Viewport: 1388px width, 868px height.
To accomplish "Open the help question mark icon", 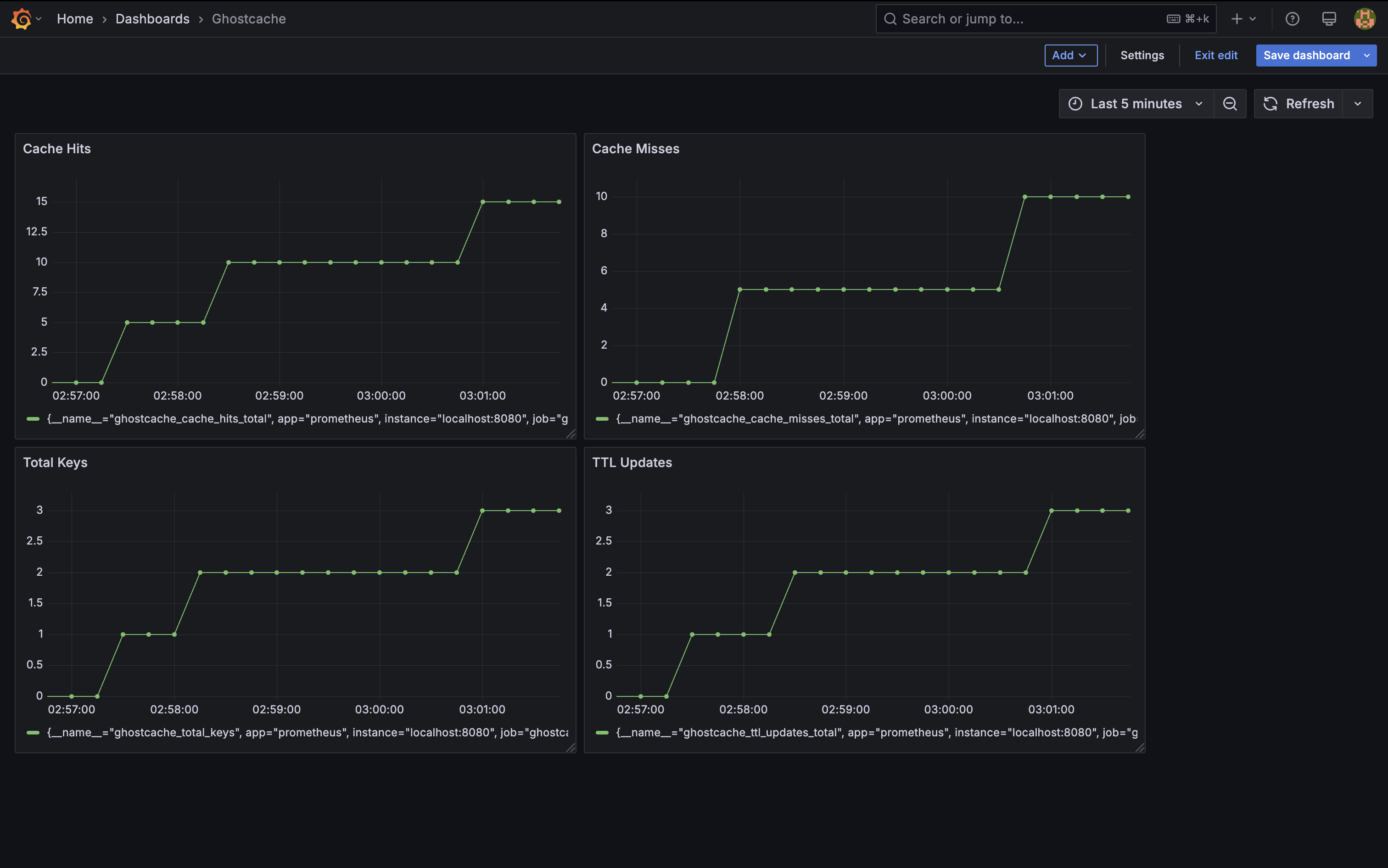I will [1292, 19].
